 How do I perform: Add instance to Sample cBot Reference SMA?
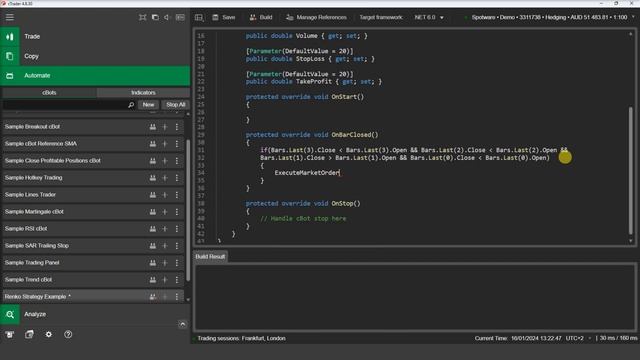coord(165,144)
